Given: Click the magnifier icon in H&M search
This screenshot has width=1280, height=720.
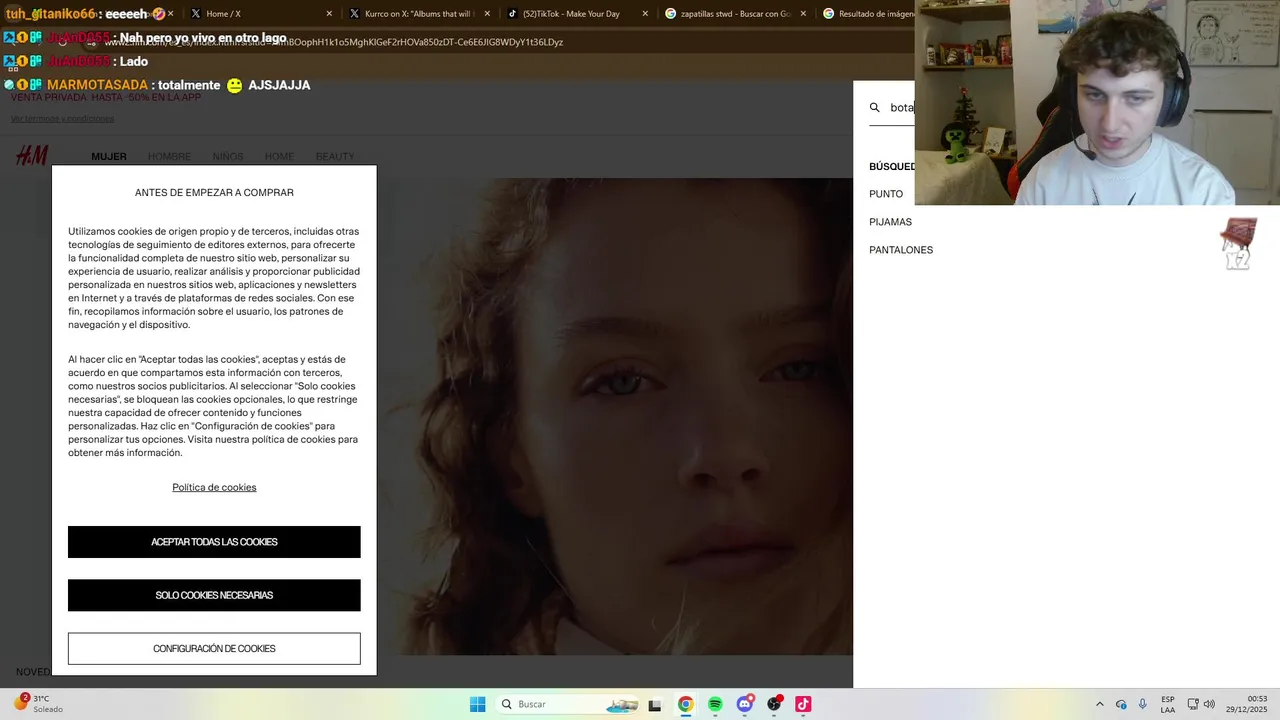Looking at the screenshot, I should pyautogui.click(x=875, y=108).
